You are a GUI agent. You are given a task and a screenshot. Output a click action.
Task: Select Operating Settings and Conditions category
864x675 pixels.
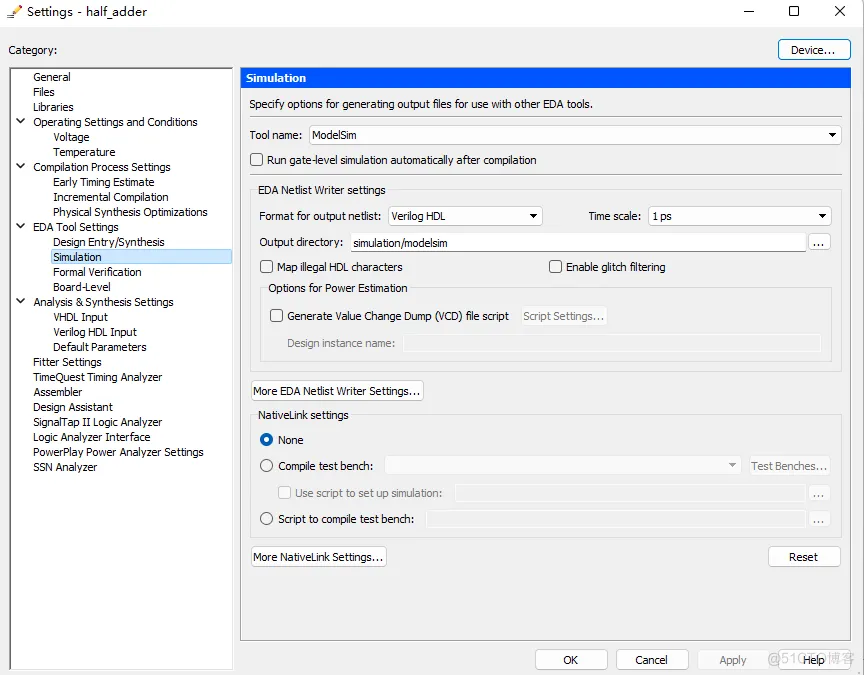pyautogui.click(x=115, y=122)
